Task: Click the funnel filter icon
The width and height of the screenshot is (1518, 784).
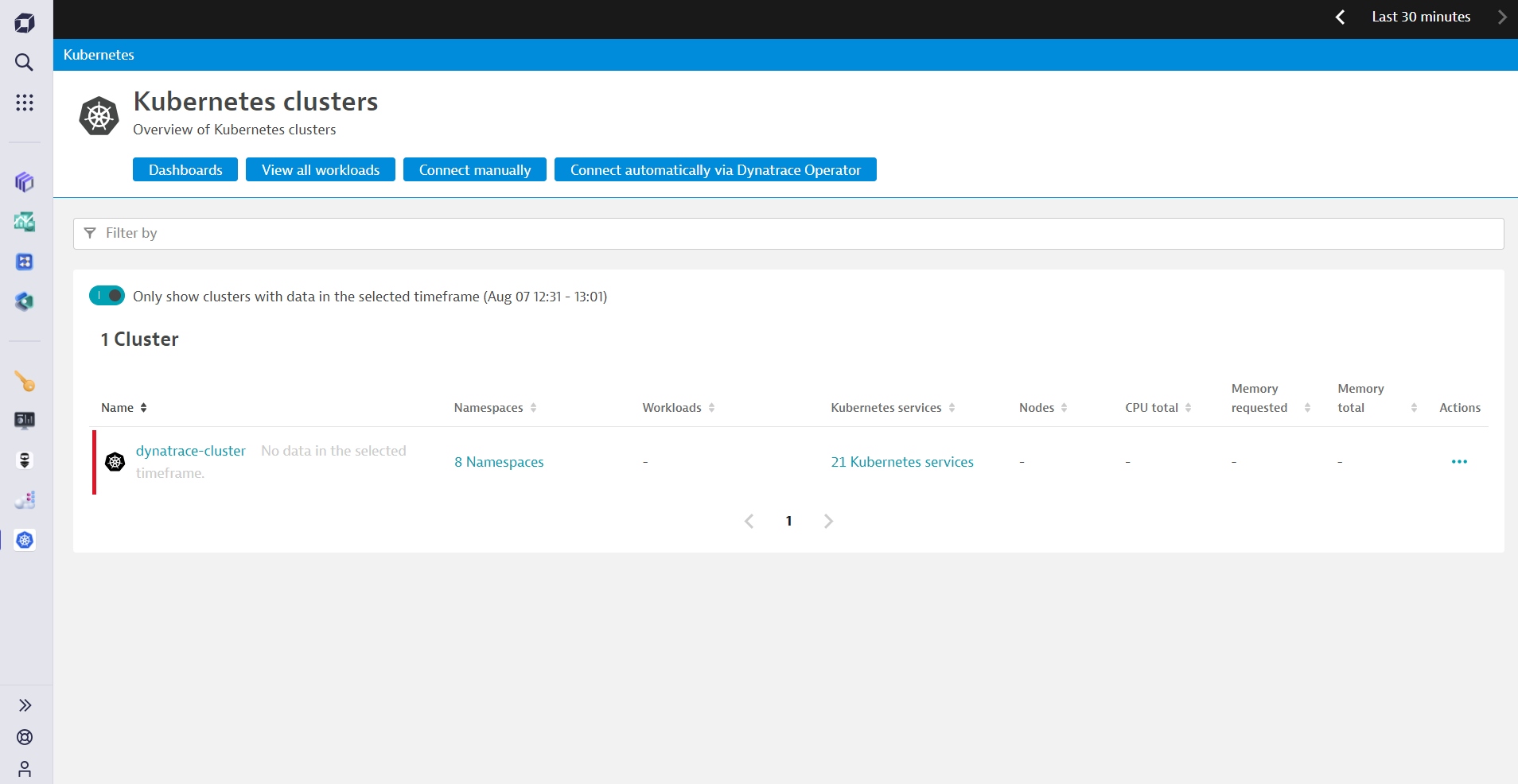Action: coord(90,233)
